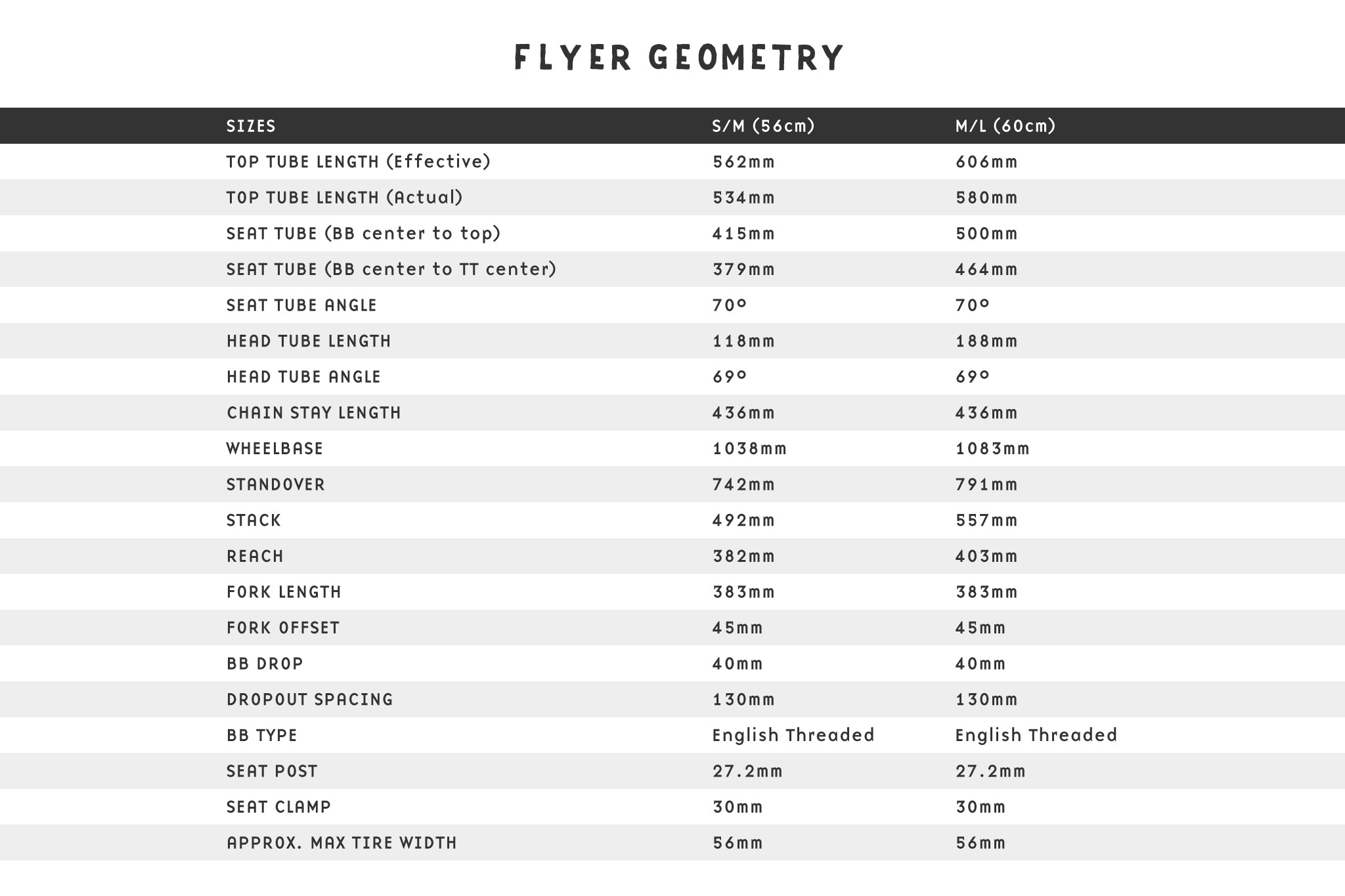Select the FORK OFFSET row label
Viewport: 1345px width, 896px height.
(283, 628)
